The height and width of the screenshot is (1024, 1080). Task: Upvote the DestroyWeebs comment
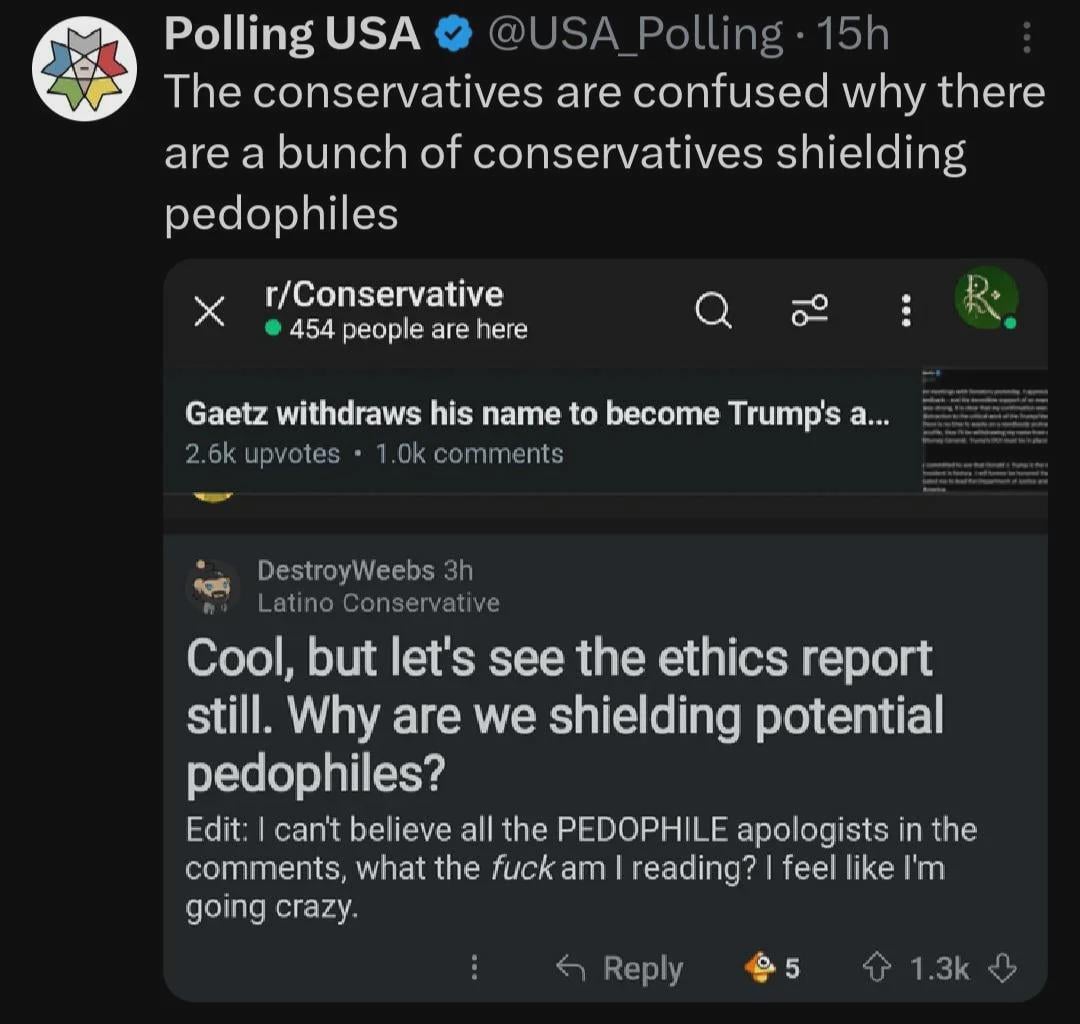click(x=877, y=967)
